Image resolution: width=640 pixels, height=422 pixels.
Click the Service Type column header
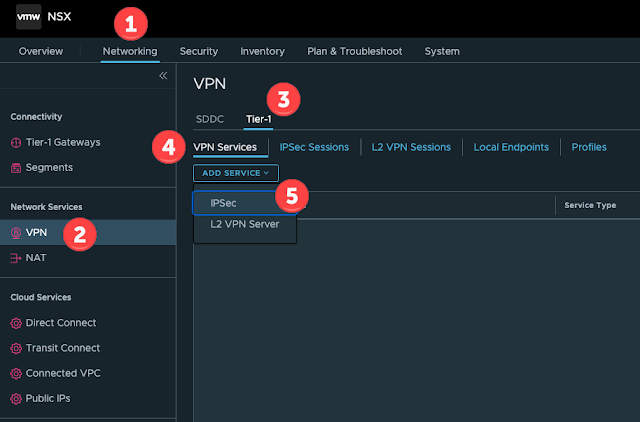590,205
